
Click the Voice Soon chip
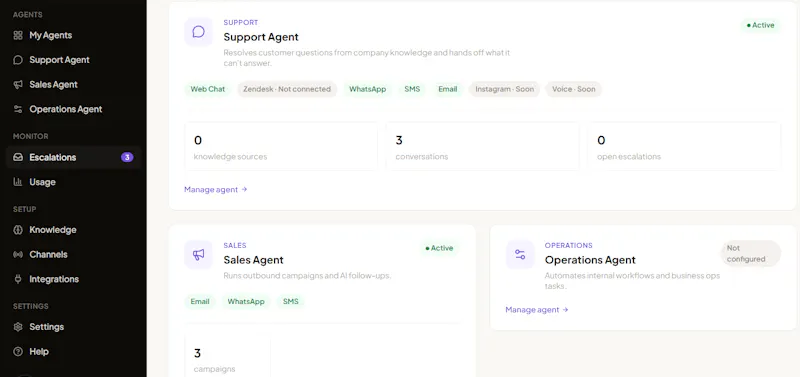coord(573,89)
